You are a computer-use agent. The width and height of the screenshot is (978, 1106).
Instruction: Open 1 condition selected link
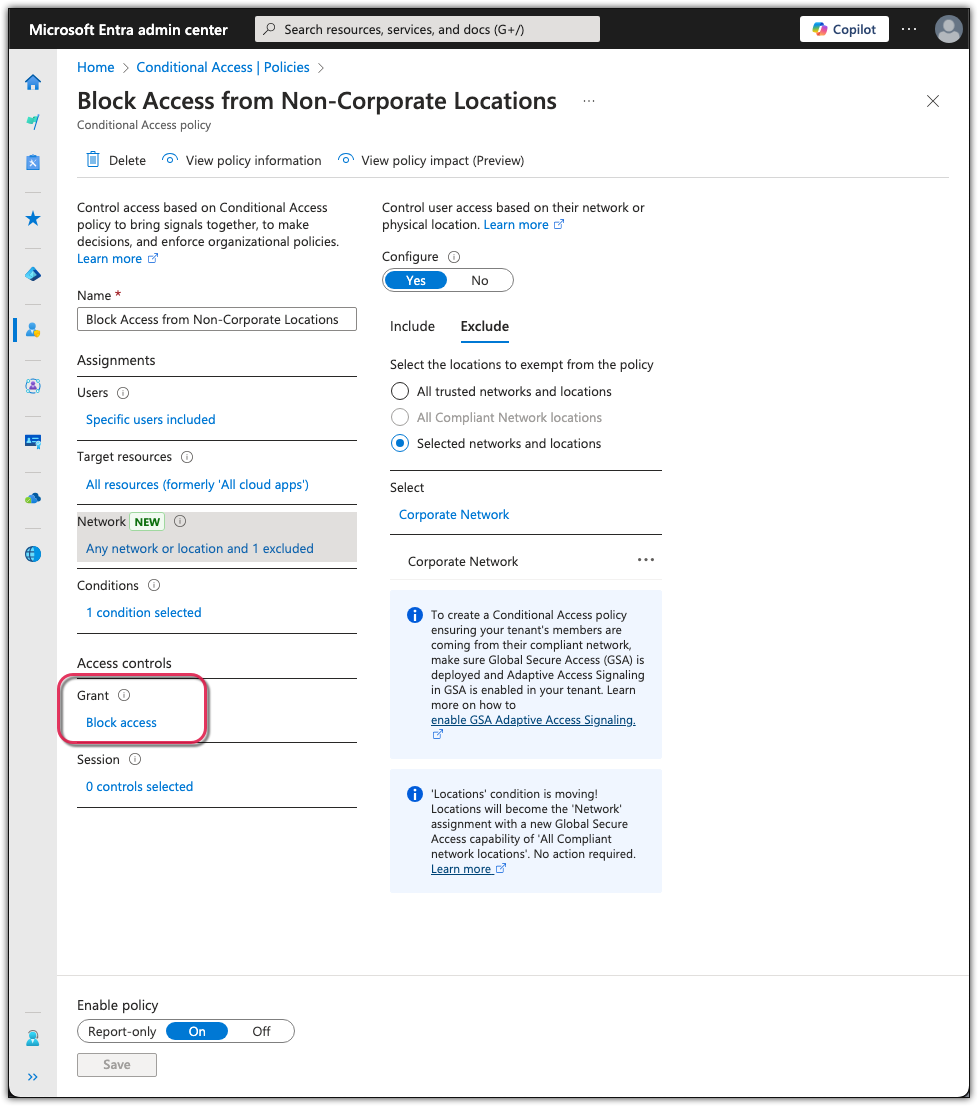tap(144, 613)
